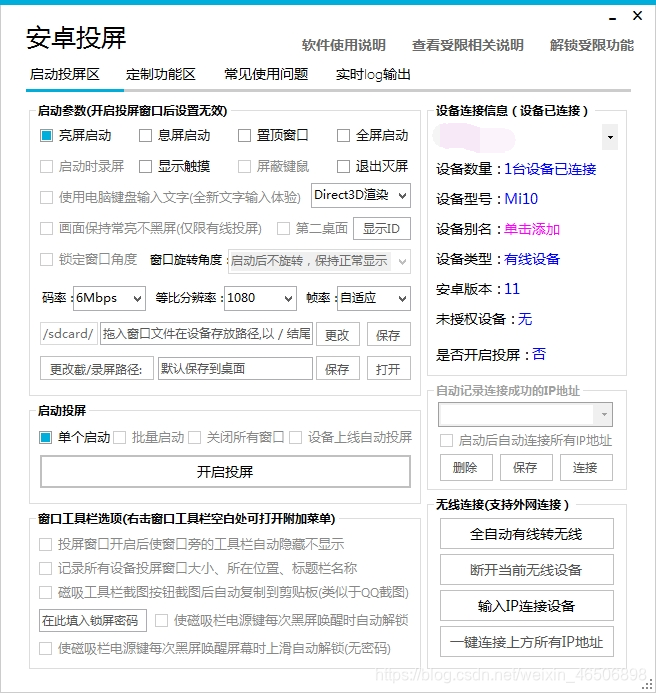The width and height of the screenshot is (656, 693).
Task: Enable the 退出灭屏 checkbox
Action: click(343, 167)
